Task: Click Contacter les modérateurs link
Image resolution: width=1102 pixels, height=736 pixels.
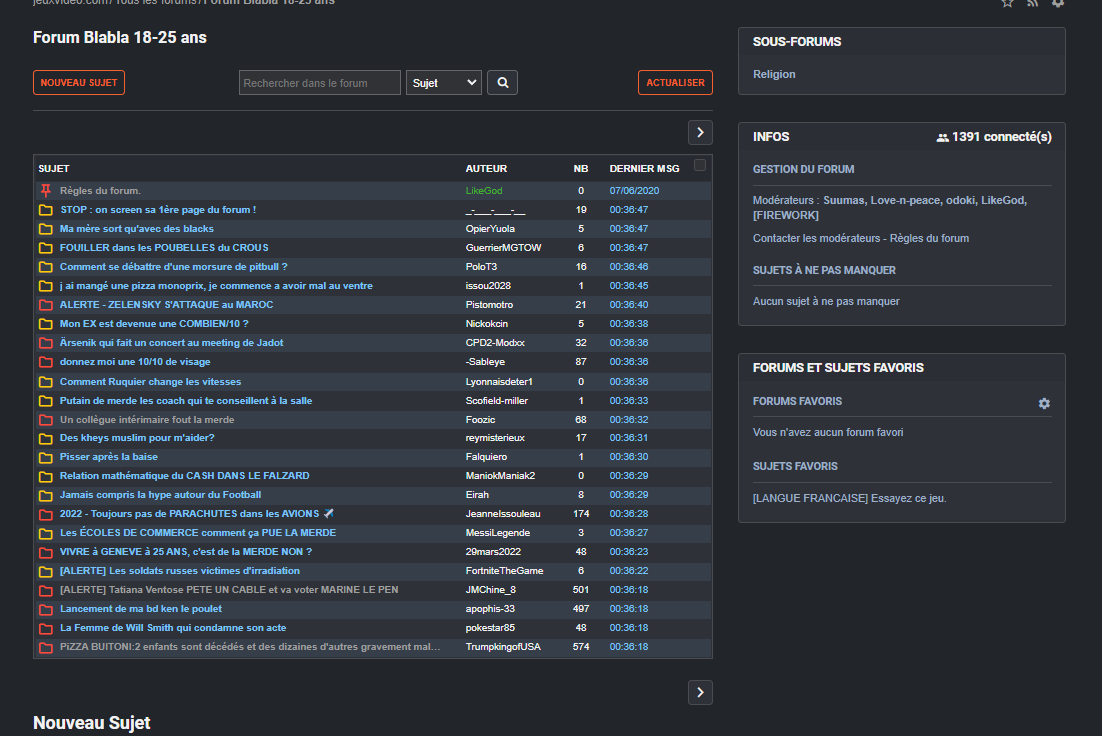Action: (817, 238)
